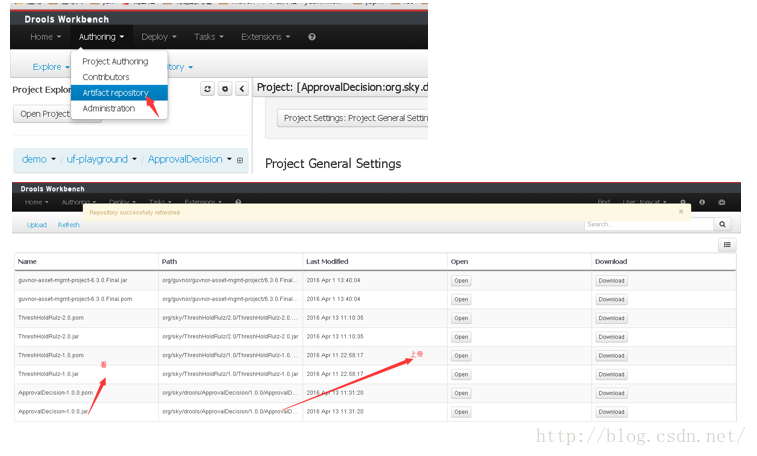Open the guvnor-asset-mgmt-project-6.3.0.Final.jar artifact
757x456 pixels.
[461, 281]
